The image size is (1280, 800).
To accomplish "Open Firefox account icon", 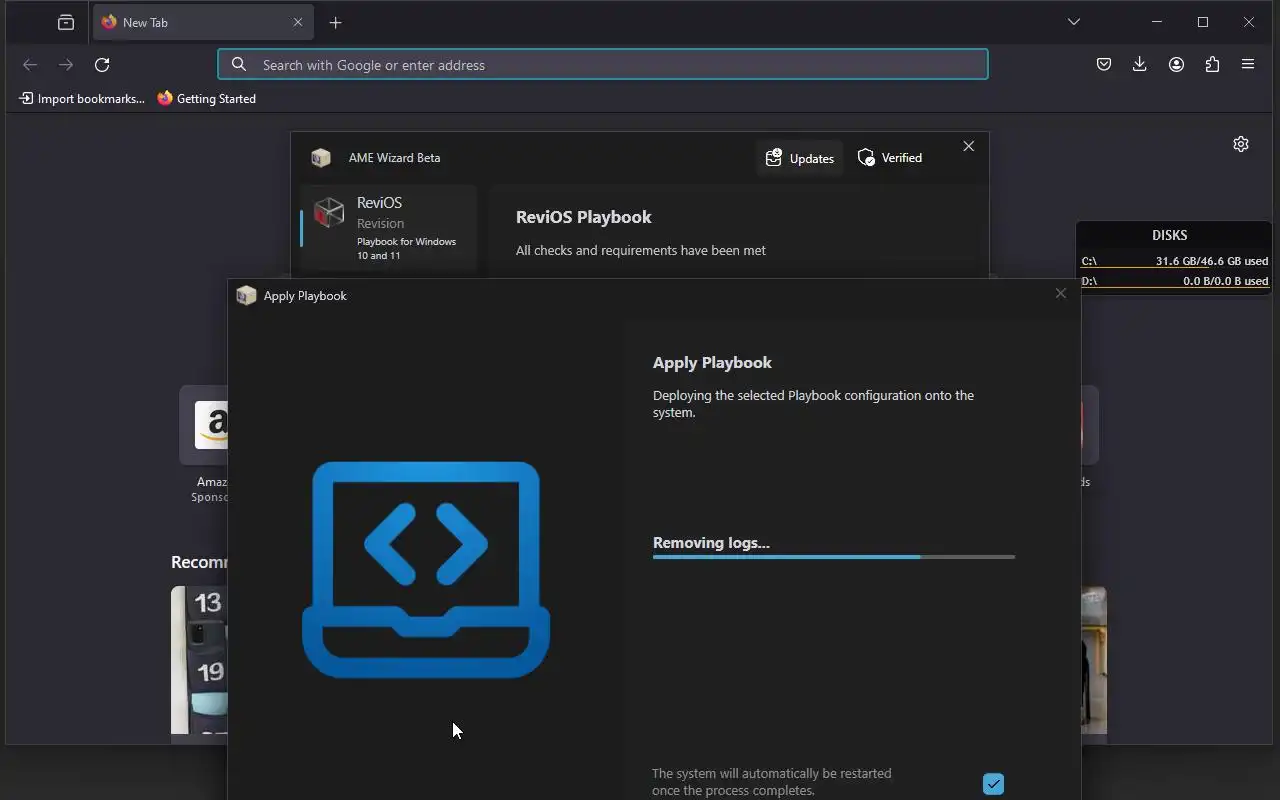I will (x=1176, y=64).
